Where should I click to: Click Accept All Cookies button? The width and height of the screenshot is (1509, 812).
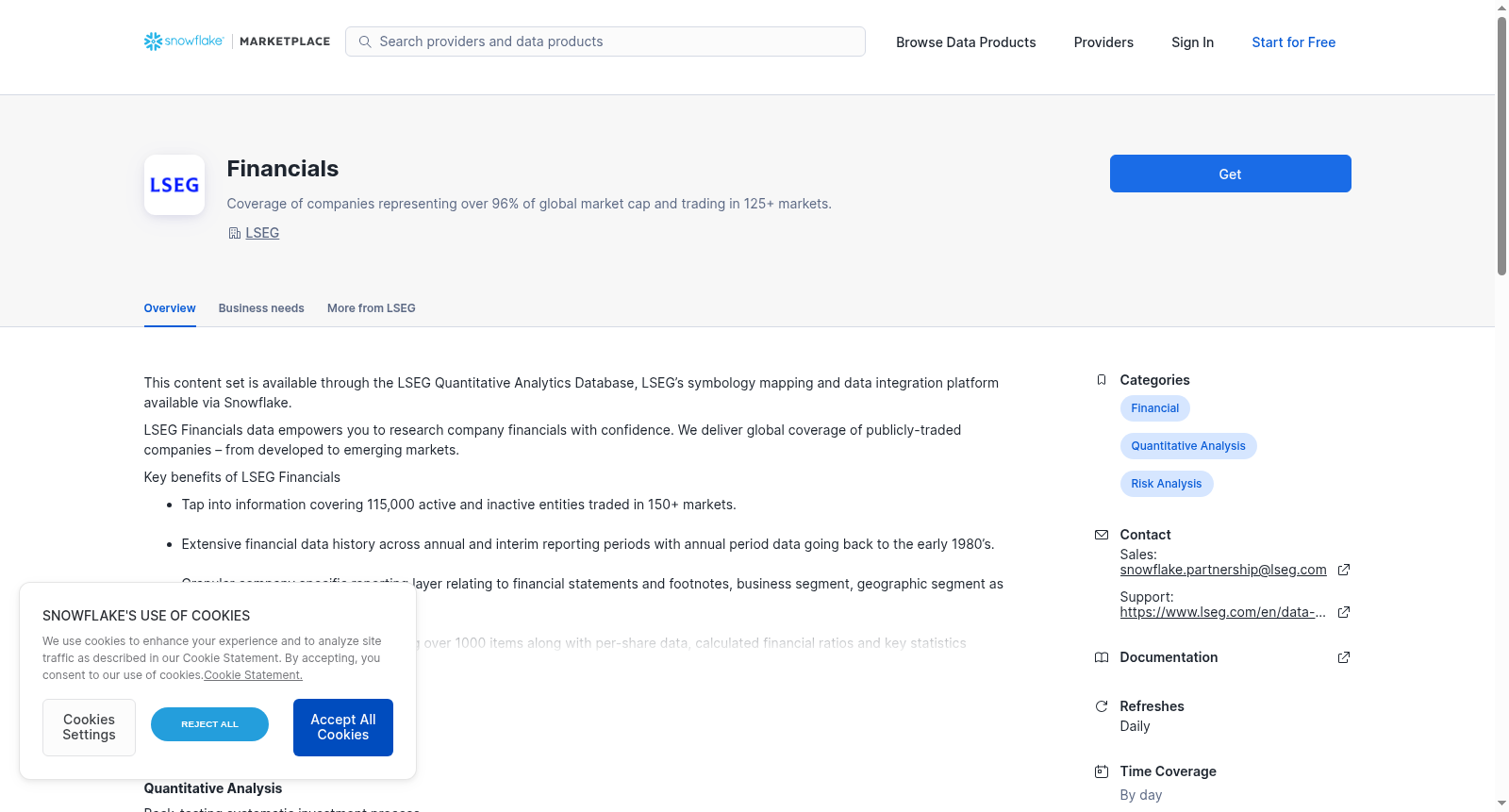(x=343, y=727)
